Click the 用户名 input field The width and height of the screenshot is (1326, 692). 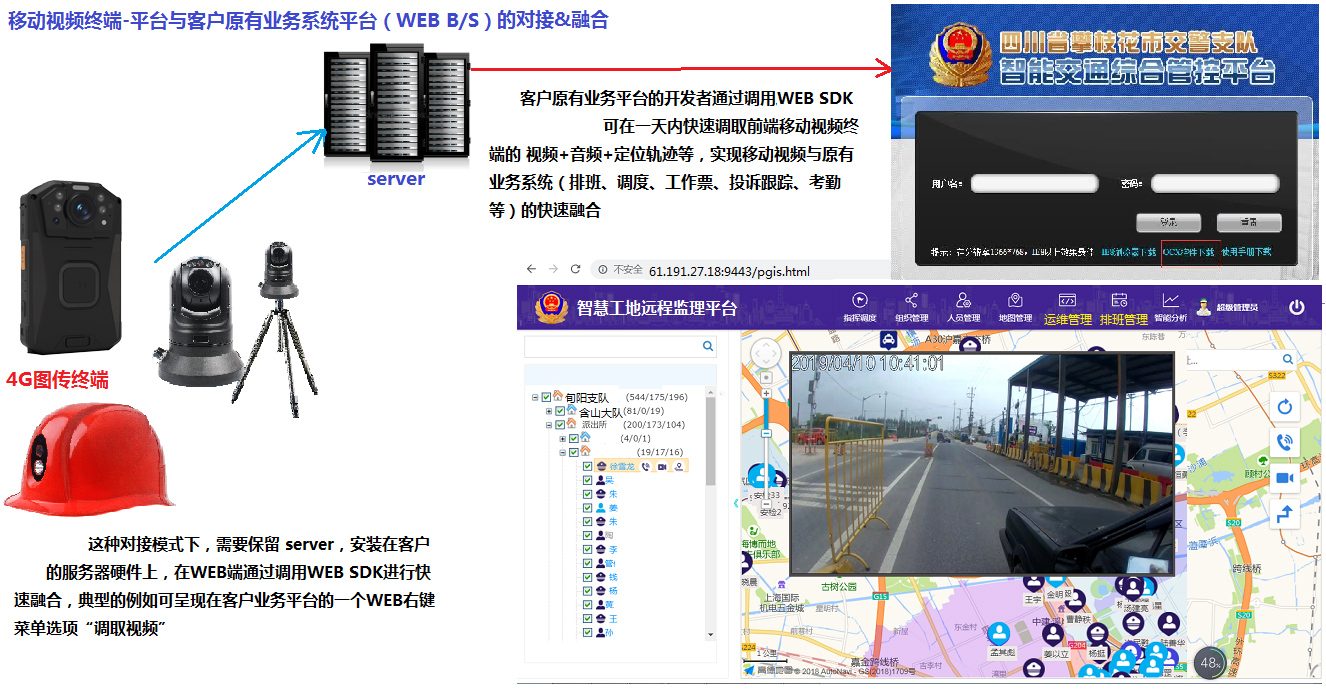(1033, 184)
